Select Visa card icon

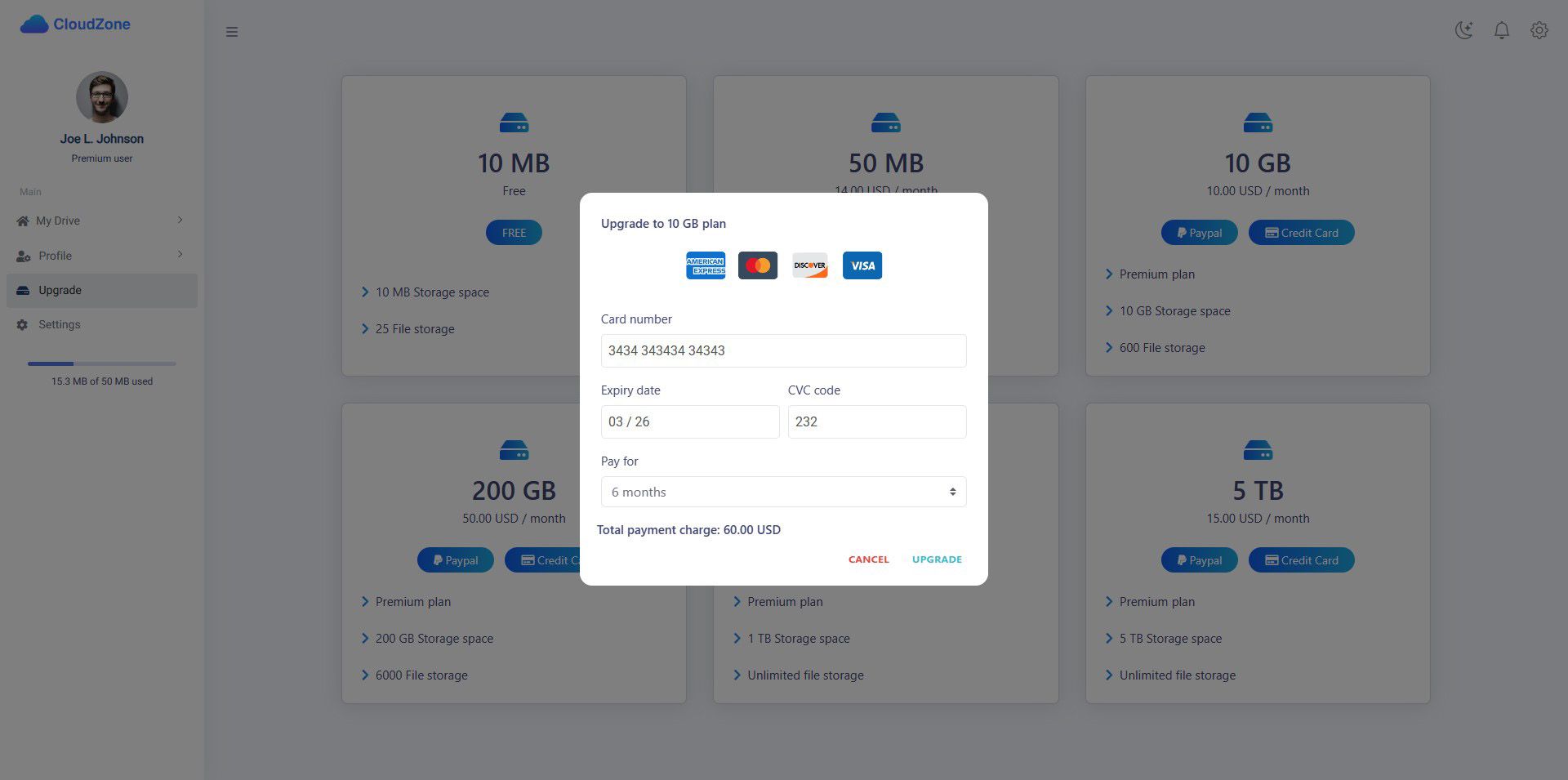(x=862, y=265)
